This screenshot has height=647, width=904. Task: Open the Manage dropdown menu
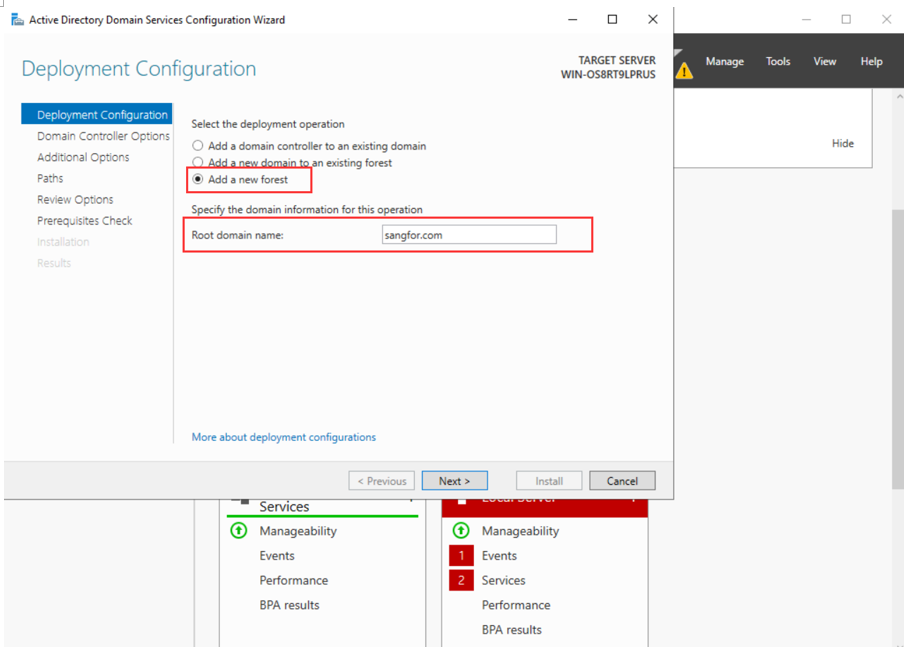tap(724, 62)
